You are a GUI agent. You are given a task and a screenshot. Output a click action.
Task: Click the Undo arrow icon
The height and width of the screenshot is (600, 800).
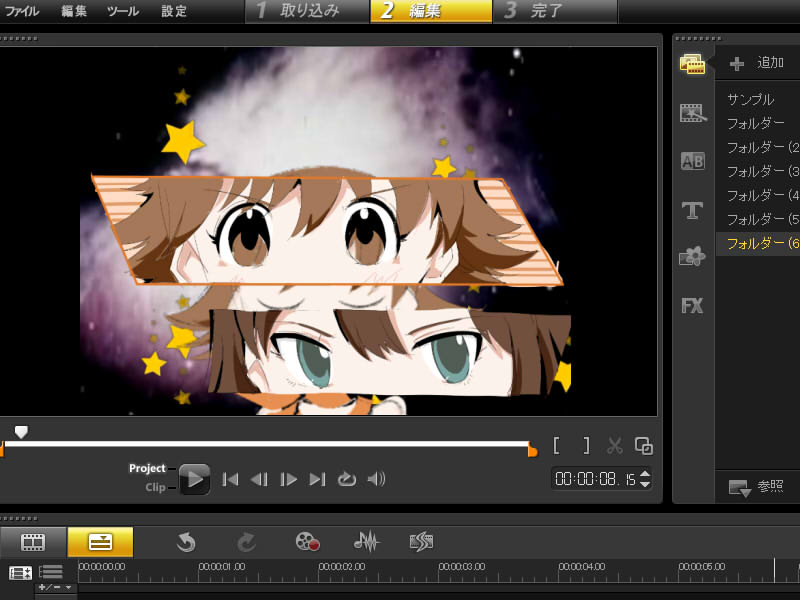(x=186, y=542)
